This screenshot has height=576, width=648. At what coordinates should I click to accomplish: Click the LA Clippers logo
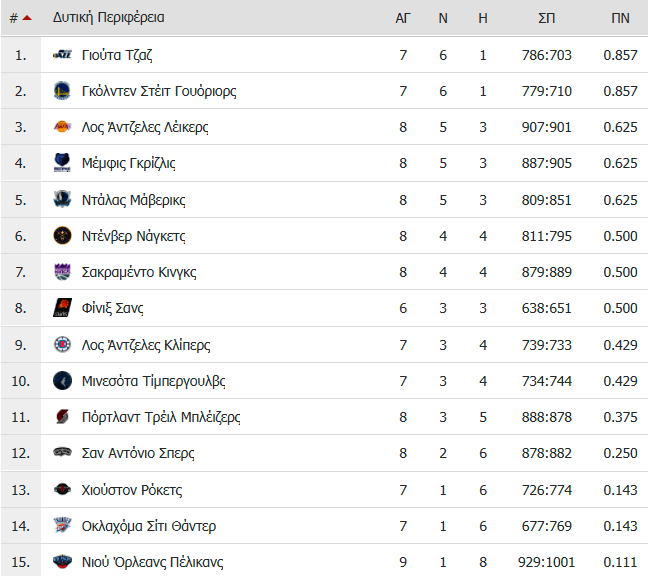click(x=62, y=344)
